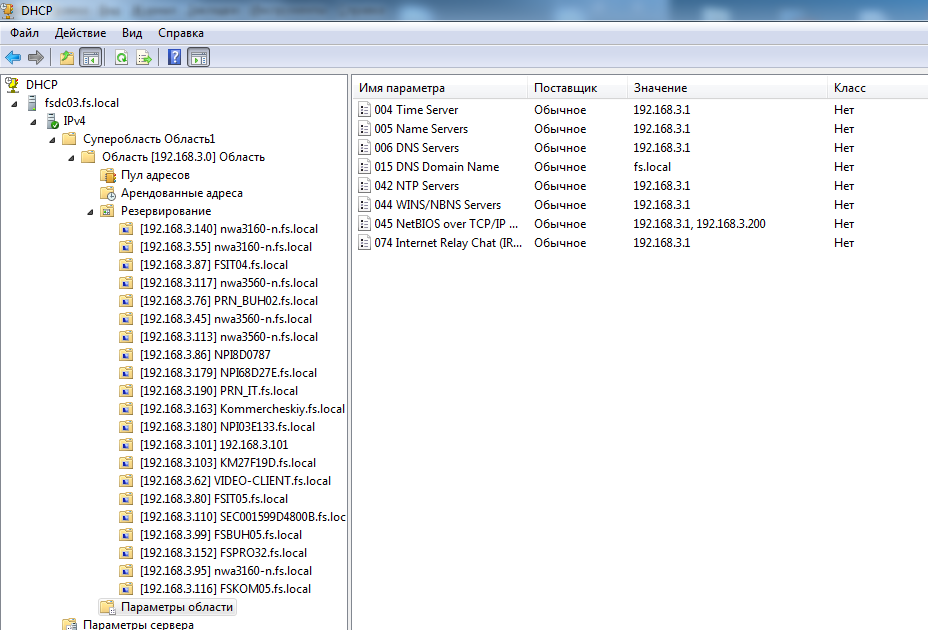Viewport: 928px width, 630px height.
Task: Click the Арендованные адреса icon
Action: coord(108,193)
